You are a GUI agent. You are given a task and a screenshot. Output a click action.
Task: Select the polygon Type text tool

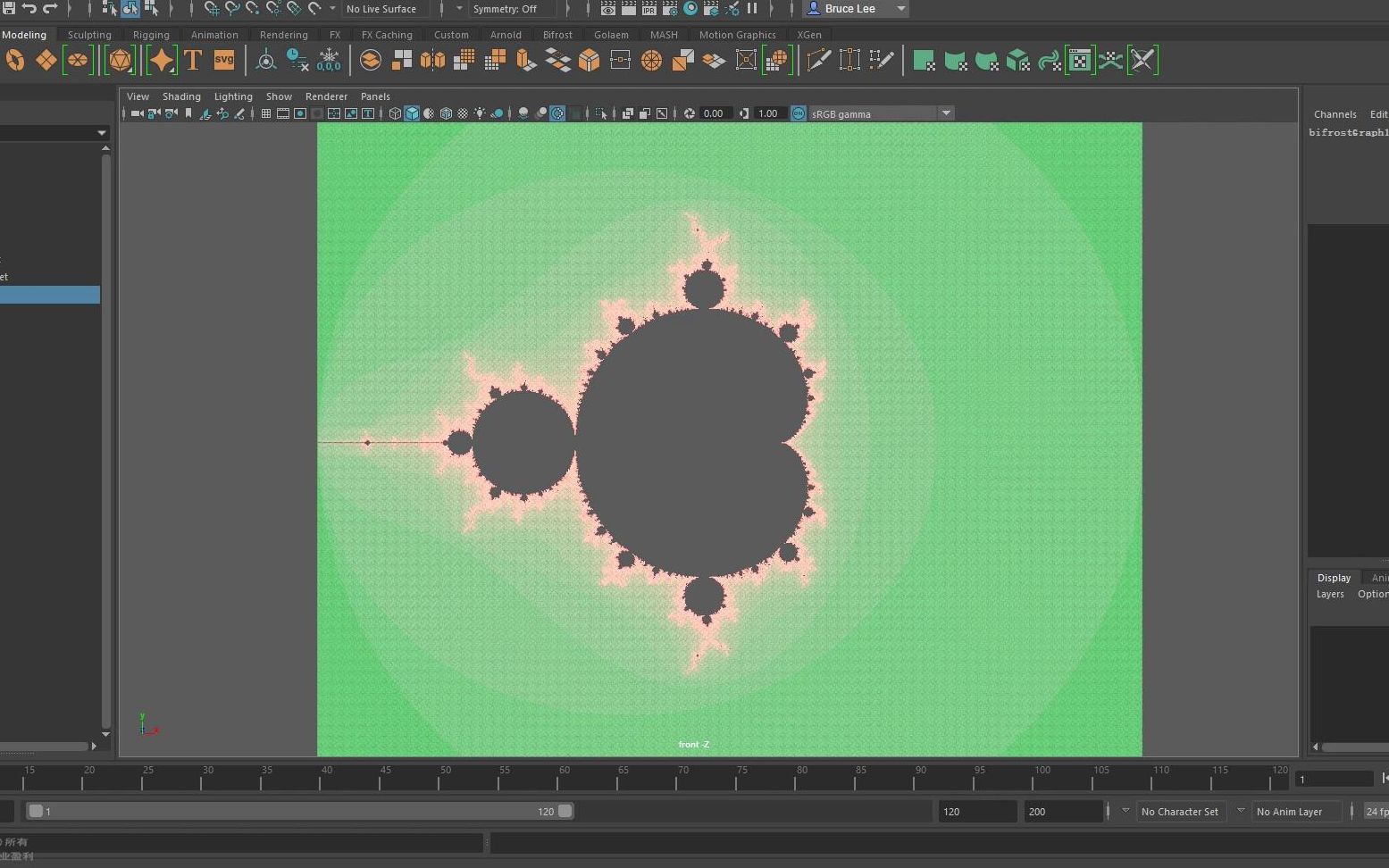[x=193, y=60]
